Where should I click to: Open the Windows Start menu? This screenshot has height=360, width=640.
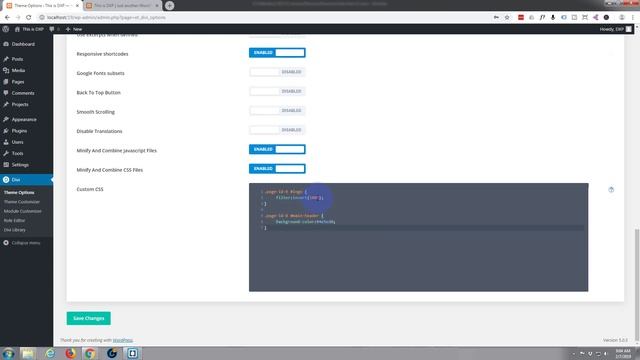[x=8, y=353]
